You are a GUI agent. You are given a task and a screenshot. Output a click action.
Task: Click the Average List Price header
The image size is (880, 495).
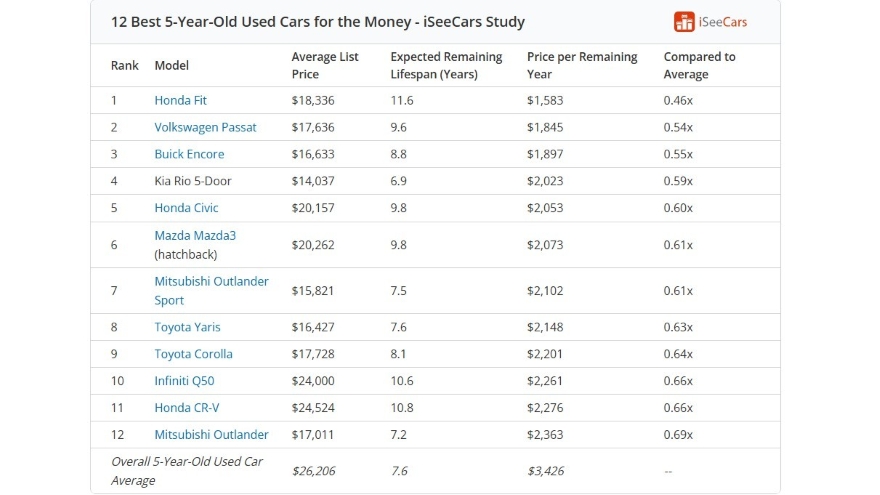coord(325,65)
